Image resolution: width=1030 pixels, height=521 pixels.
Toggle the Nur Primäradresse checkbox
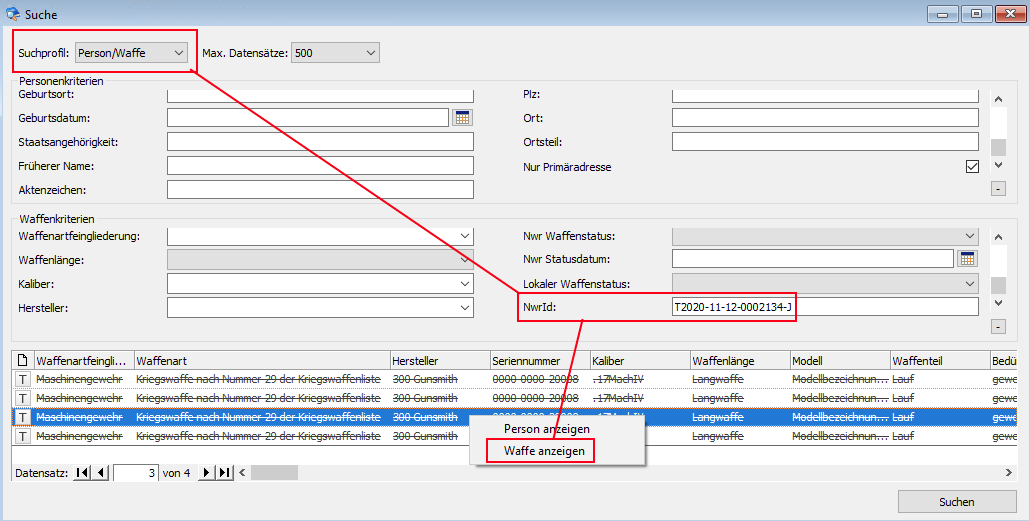tap(972, 167)
